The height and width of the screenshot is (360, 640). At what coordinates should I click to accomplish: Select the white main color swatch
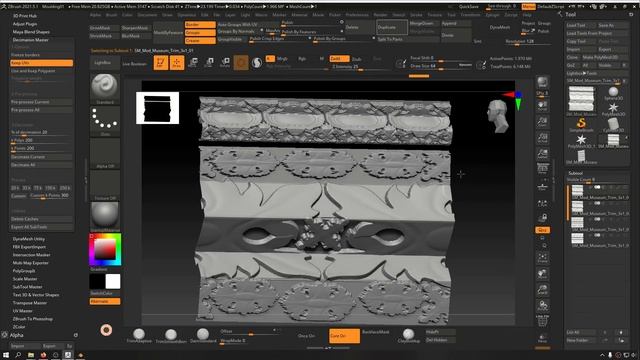113,282
